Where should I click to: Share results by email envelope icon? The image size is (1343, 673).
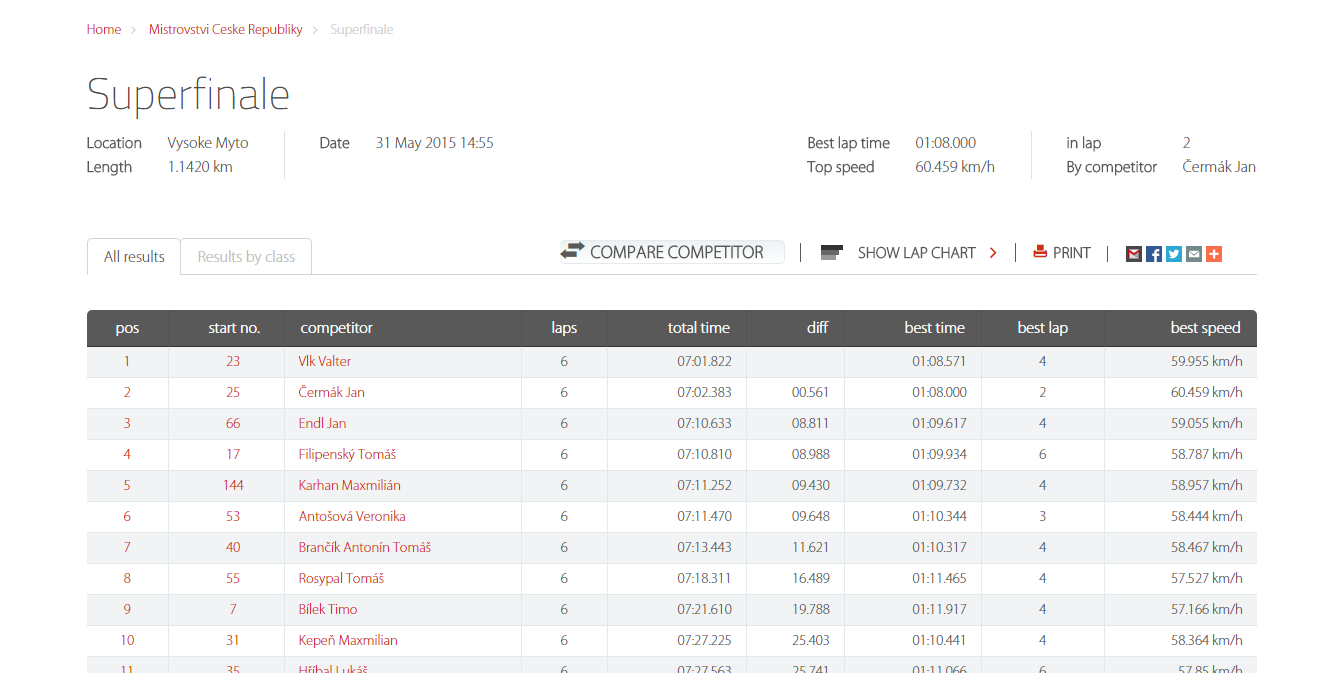coord(1193,254)
